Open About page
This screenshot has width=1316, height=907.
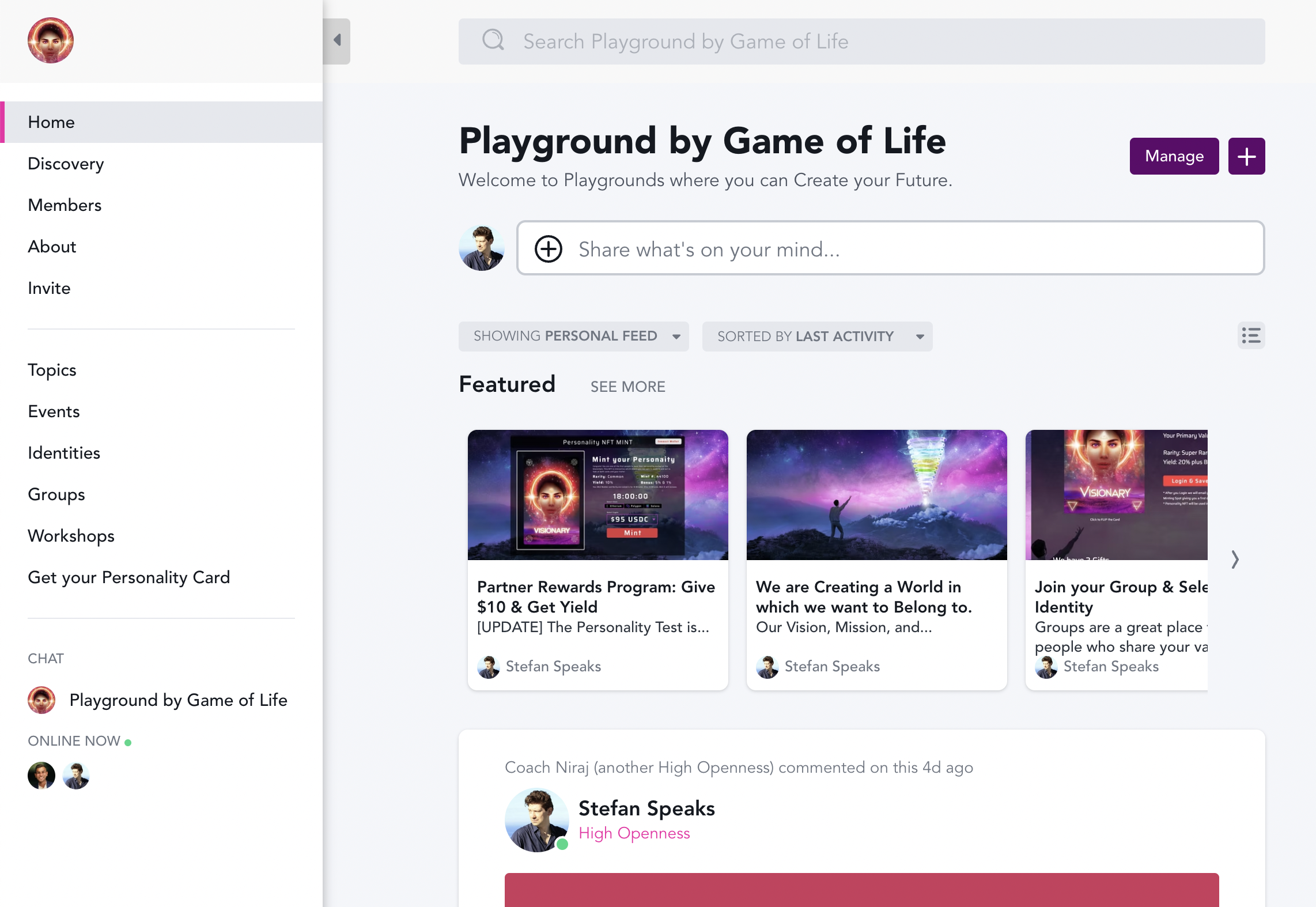[x=161, y=247]
